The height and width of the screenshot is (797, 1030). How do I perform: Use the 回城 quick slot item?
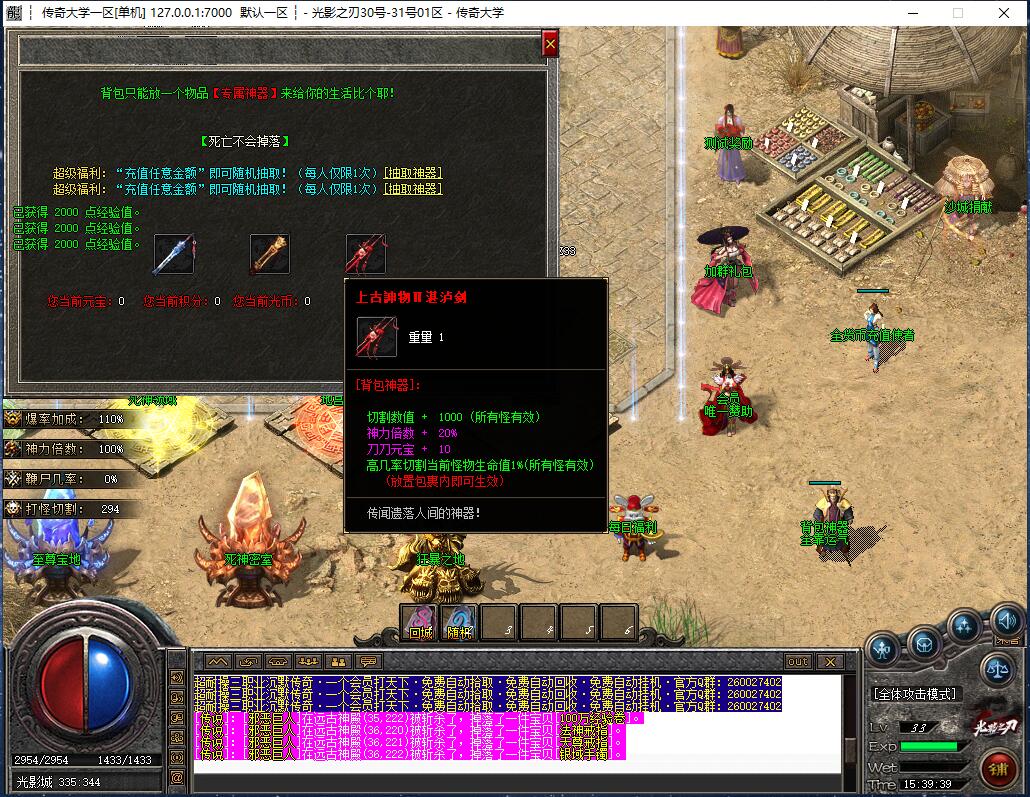coord(420,622)
